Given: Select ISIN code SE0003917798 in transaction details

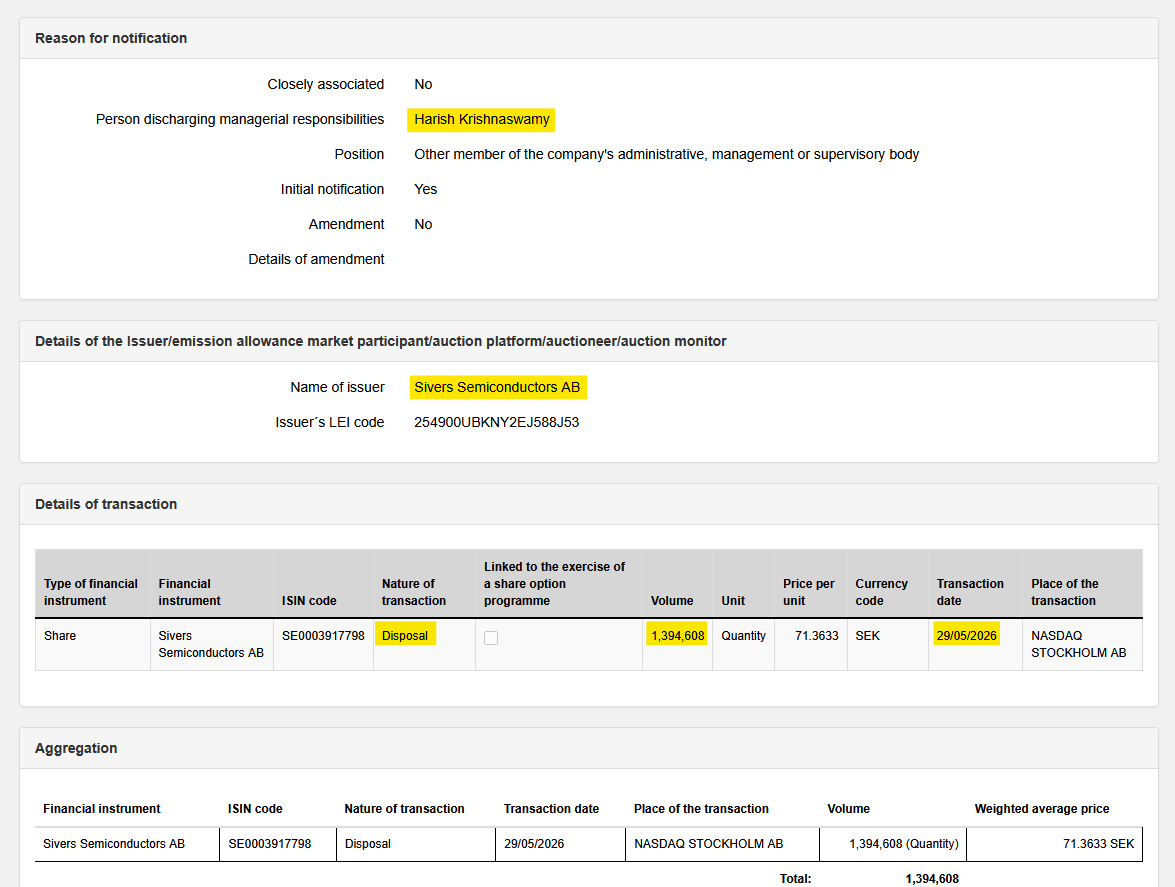Looking at the screenshot, I should [323, 635].
